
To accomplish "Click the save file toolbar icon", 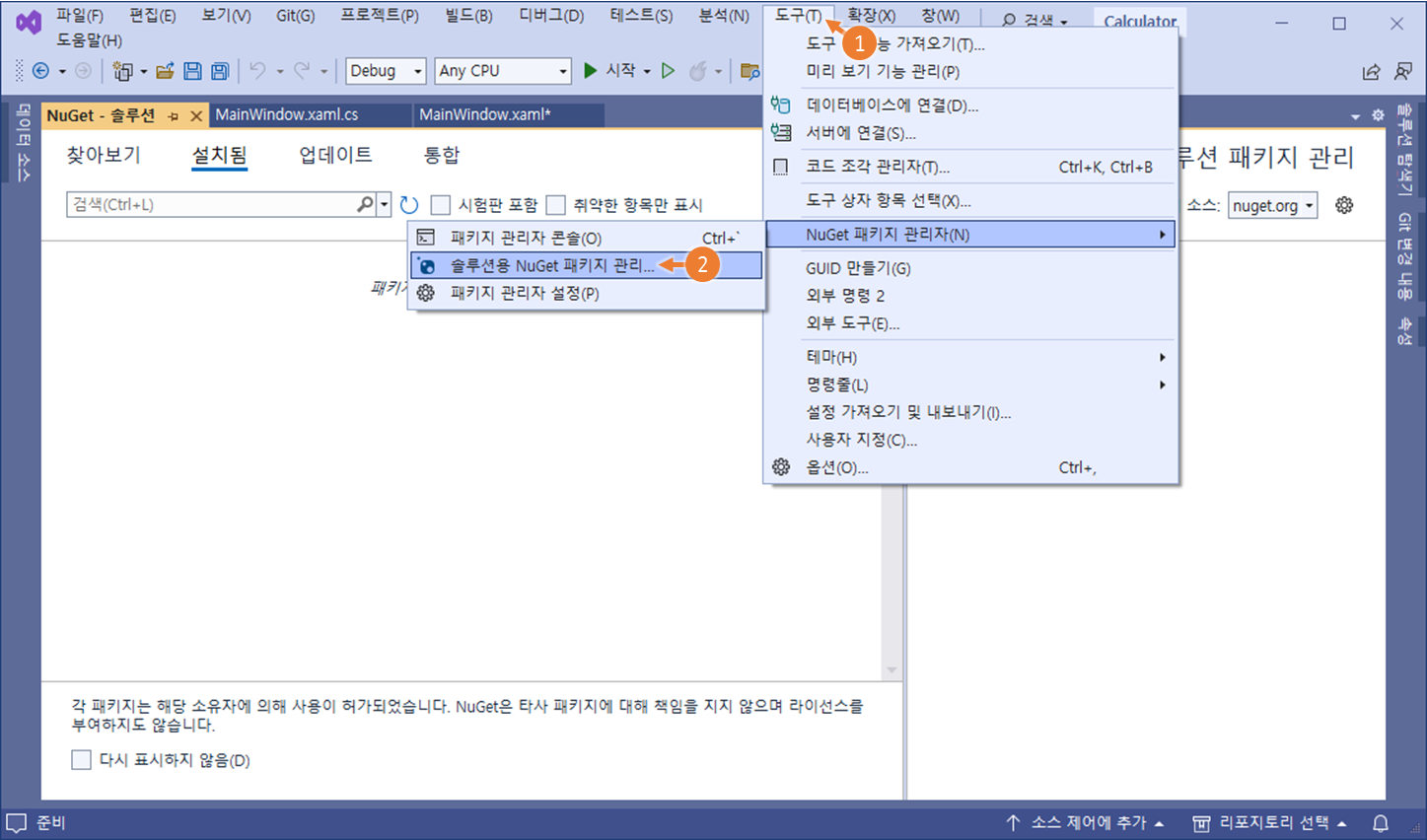I will coord(193,71).
